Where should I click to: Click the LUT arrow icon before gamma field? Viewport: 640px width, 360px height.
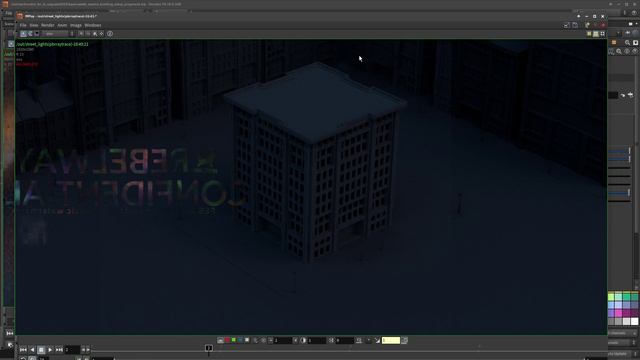click(x=378, y=340)
